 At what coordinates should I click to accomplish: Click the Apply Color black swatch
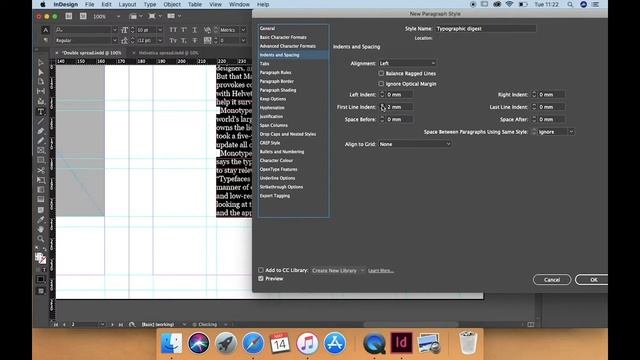pos(40,280)
